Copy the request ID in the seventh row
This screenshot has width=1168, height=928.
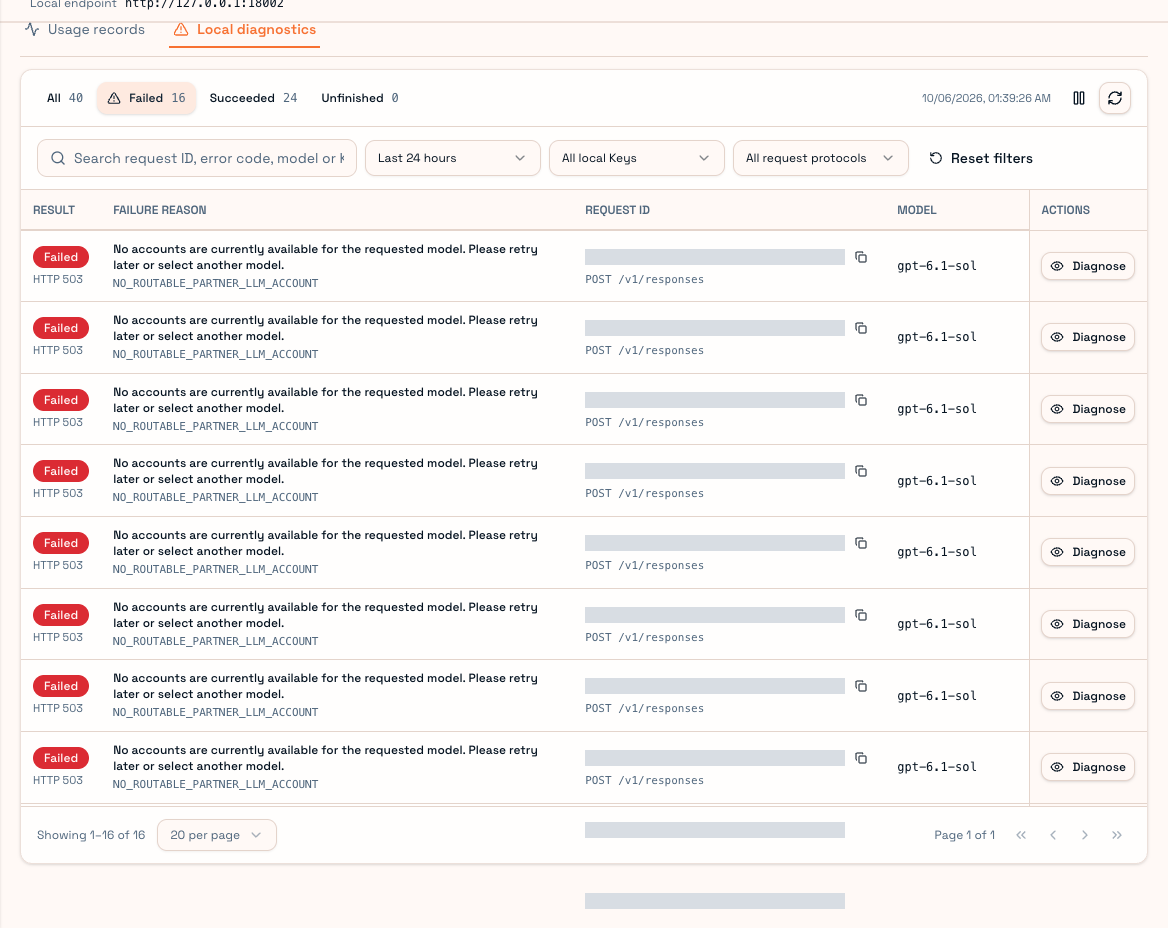pos(861,686)
